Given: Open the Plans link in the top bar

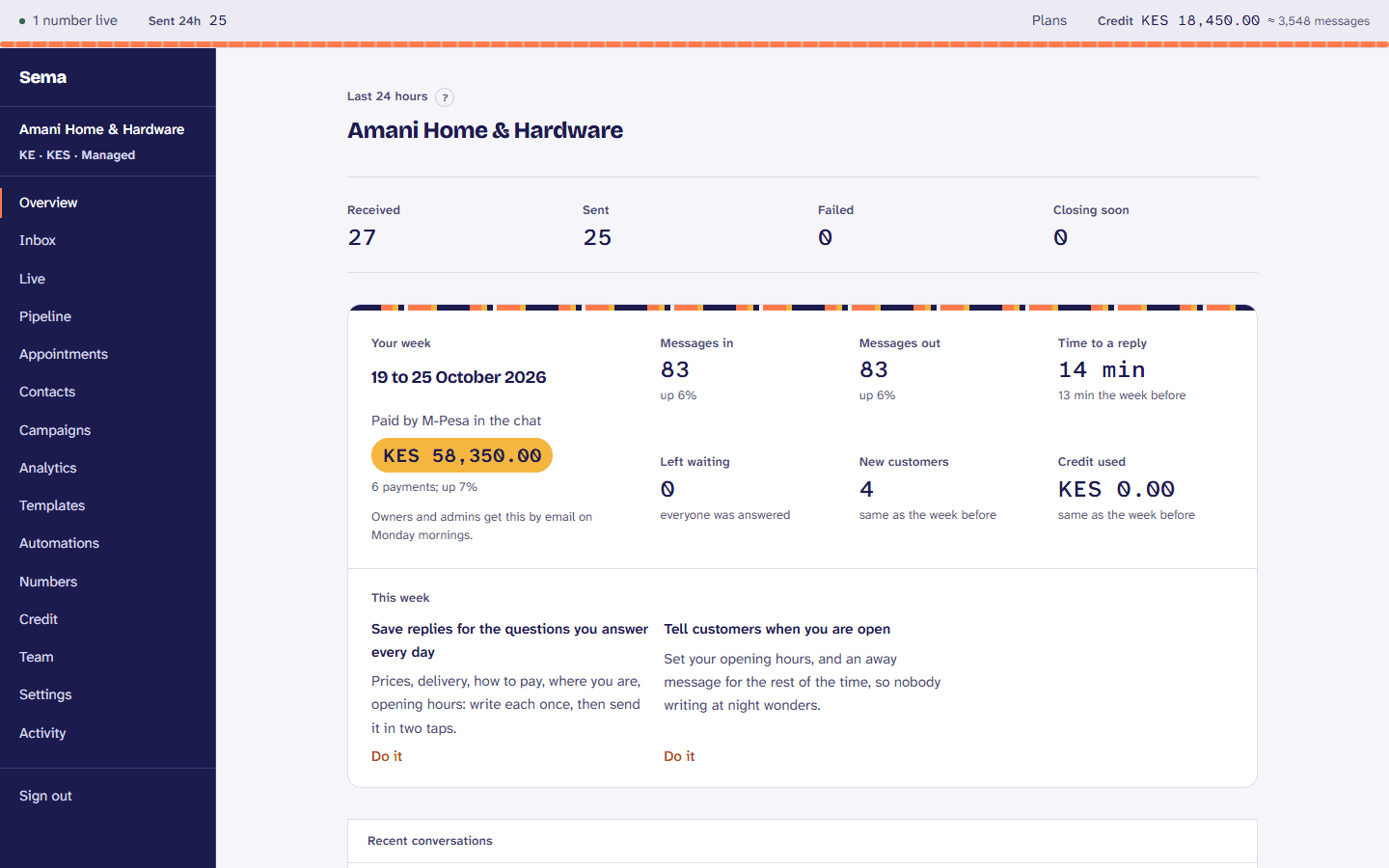Looking at the screenshot, I should point(1049,20).
